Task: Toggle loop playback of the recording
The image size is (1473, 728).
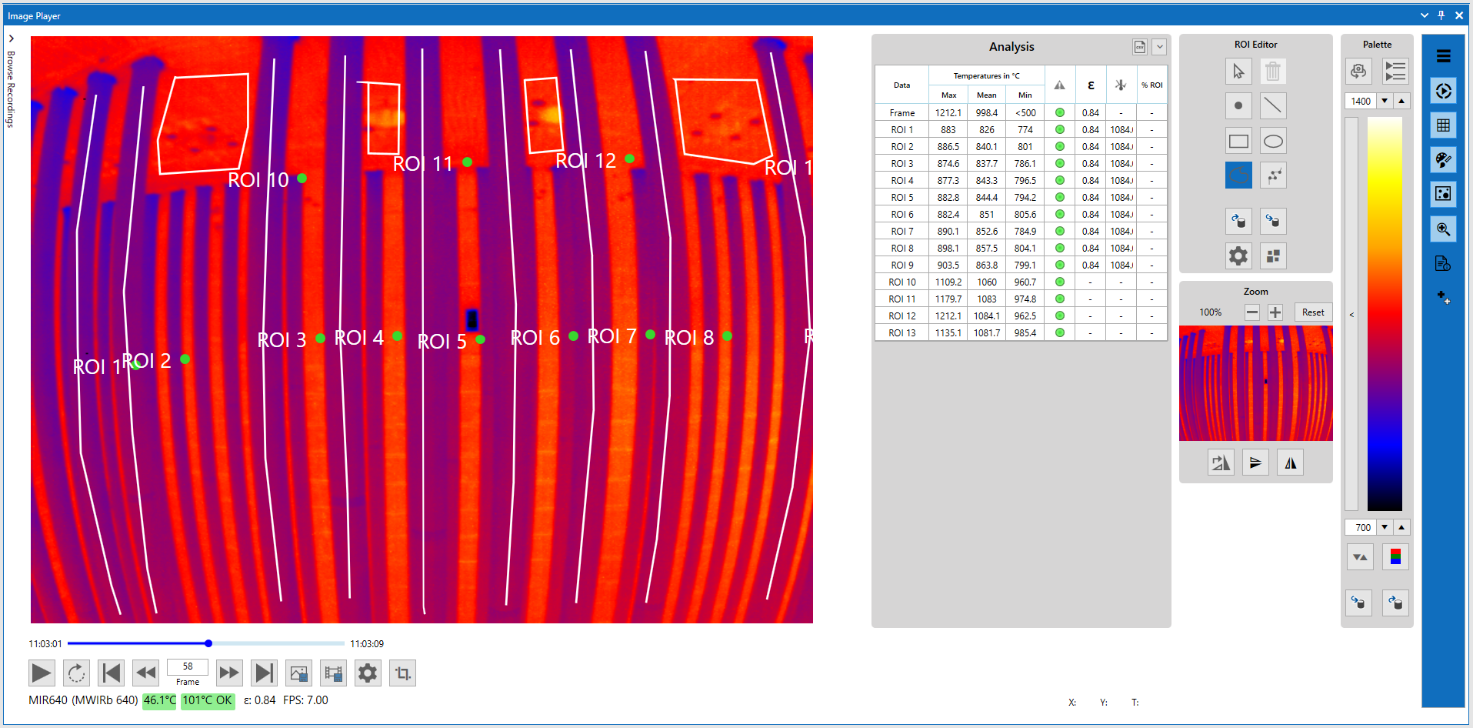Action: pos(77,673)
